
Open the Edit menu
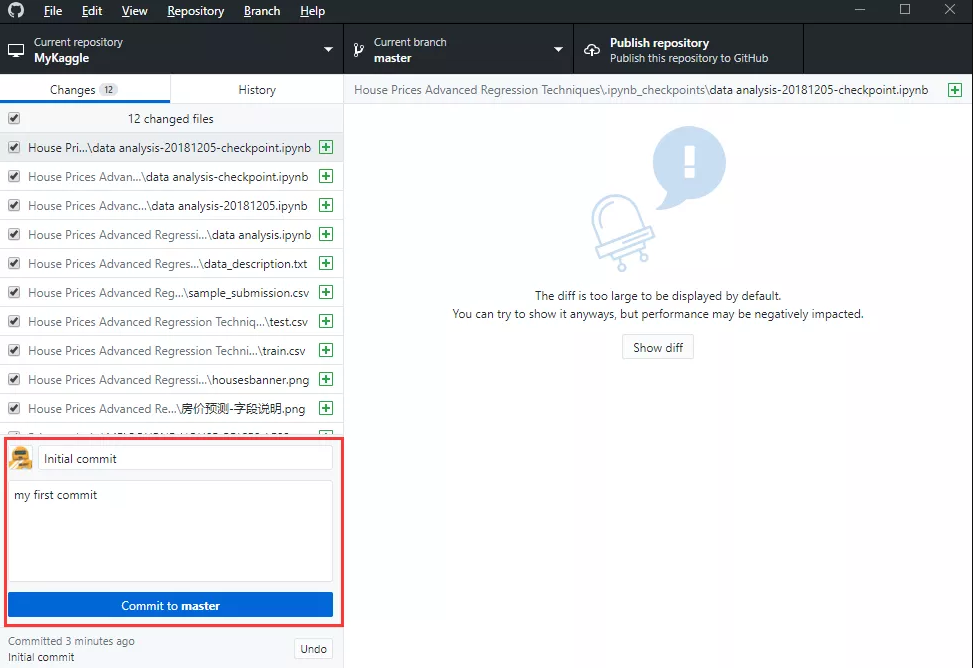pos(92,11)
